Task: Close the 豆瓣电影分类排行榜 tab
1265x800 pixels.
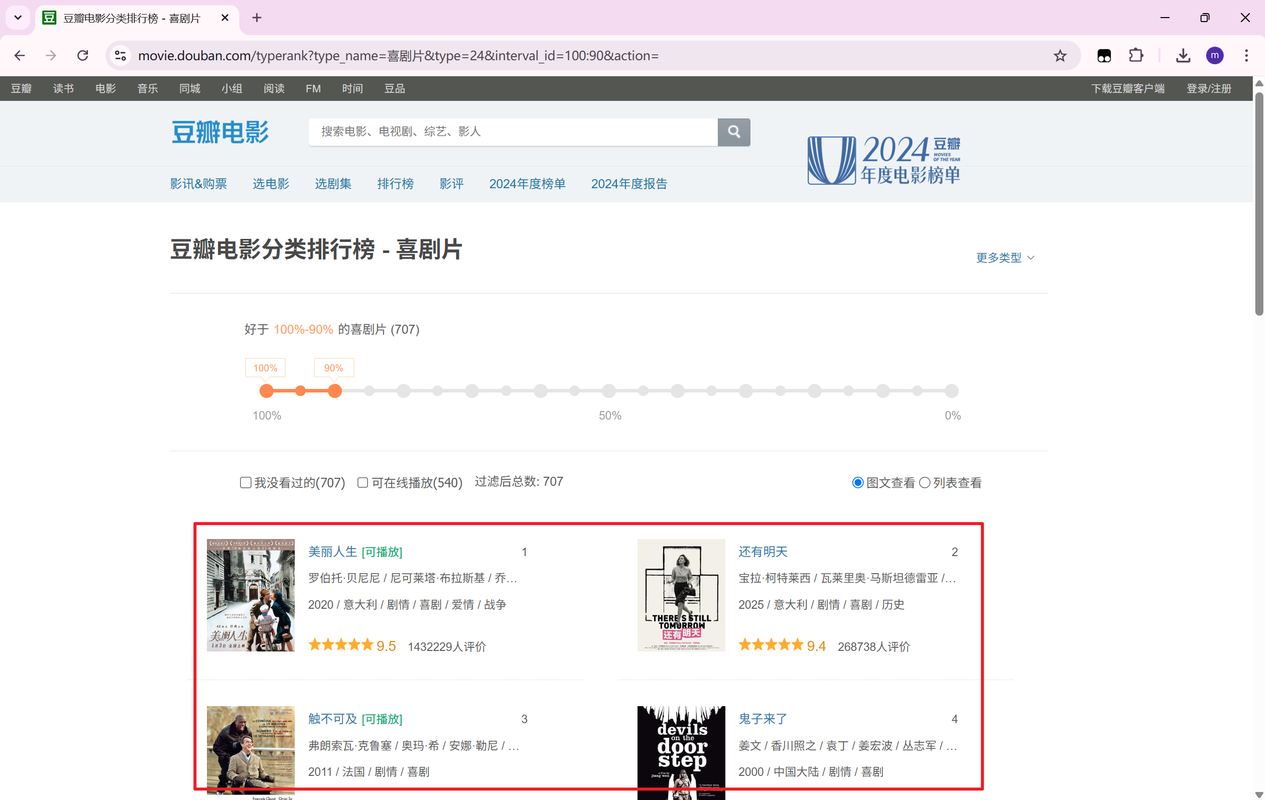Action: point(225,18)
